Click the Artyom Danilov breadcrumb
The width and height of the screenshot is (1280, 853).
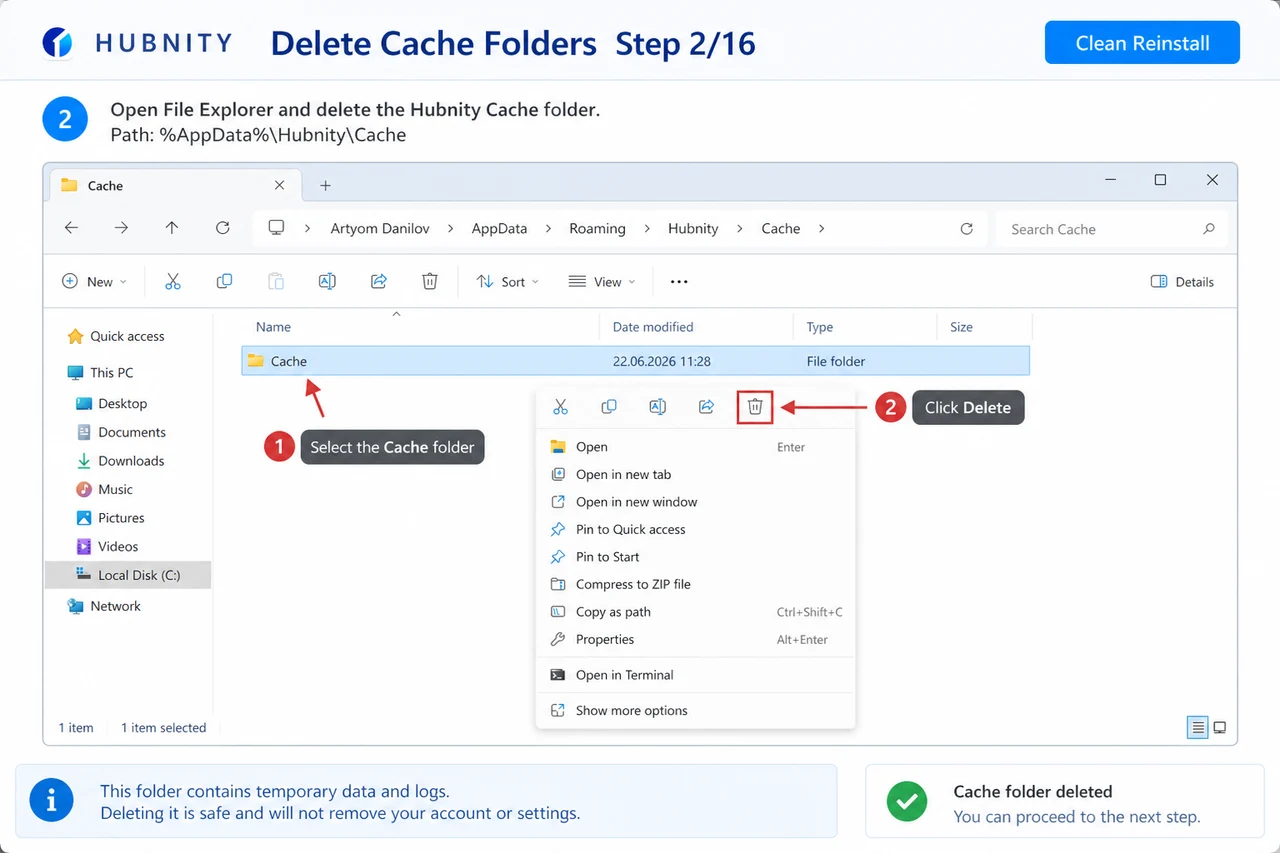pos(380,228)
